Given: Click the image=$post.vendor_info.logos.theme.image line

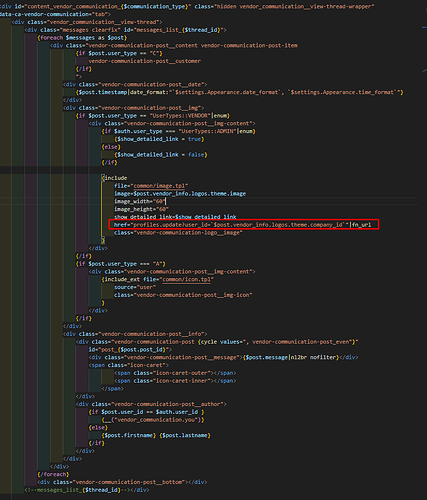Looking at the screenshot, I should pos(180,194).
